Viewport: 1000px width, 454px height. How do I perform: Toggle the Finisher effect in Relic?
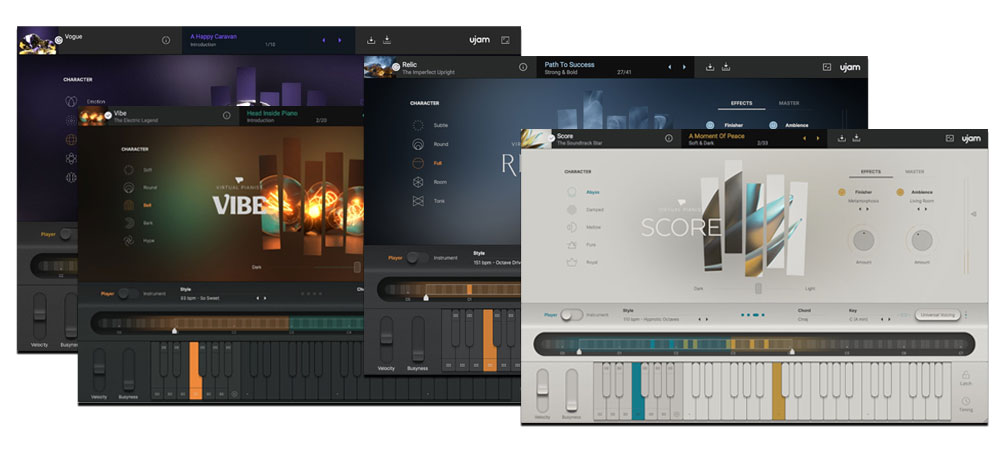point(710,126)
